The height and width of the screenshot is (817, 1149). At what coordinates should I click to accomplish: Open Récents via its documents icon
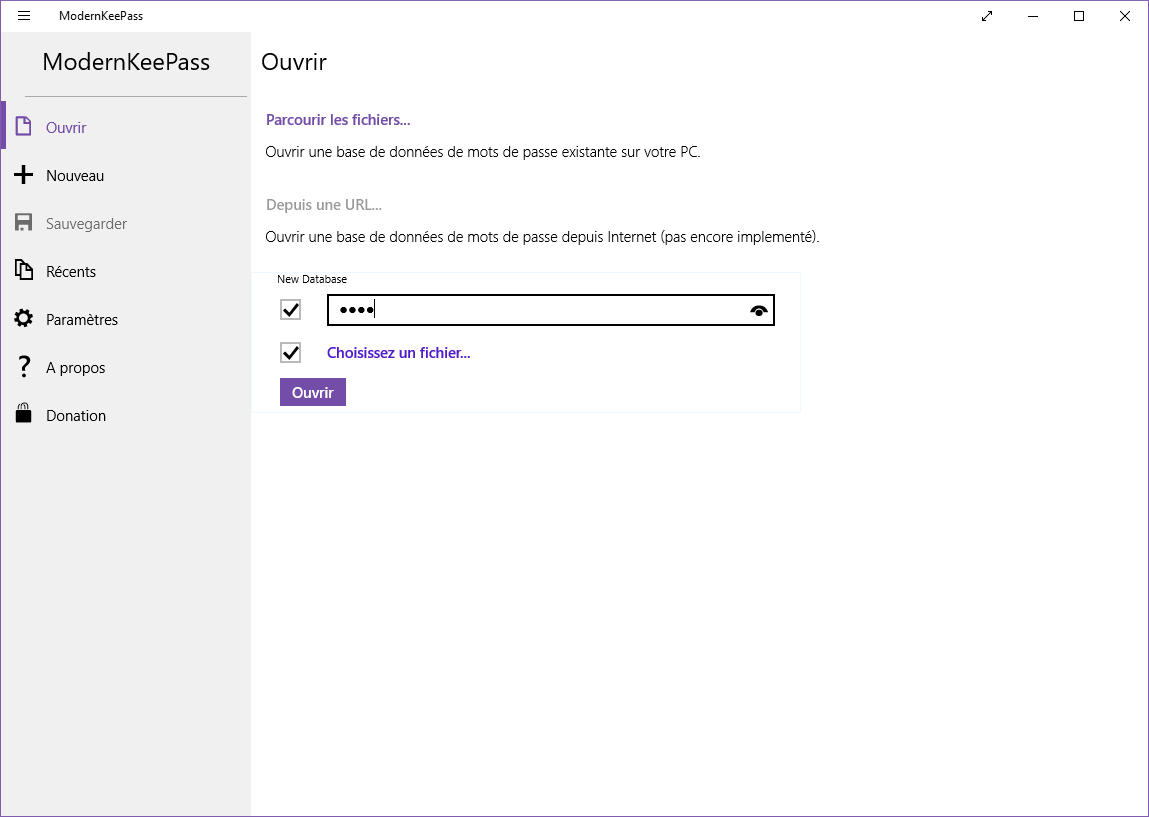[x=24, y=271]
